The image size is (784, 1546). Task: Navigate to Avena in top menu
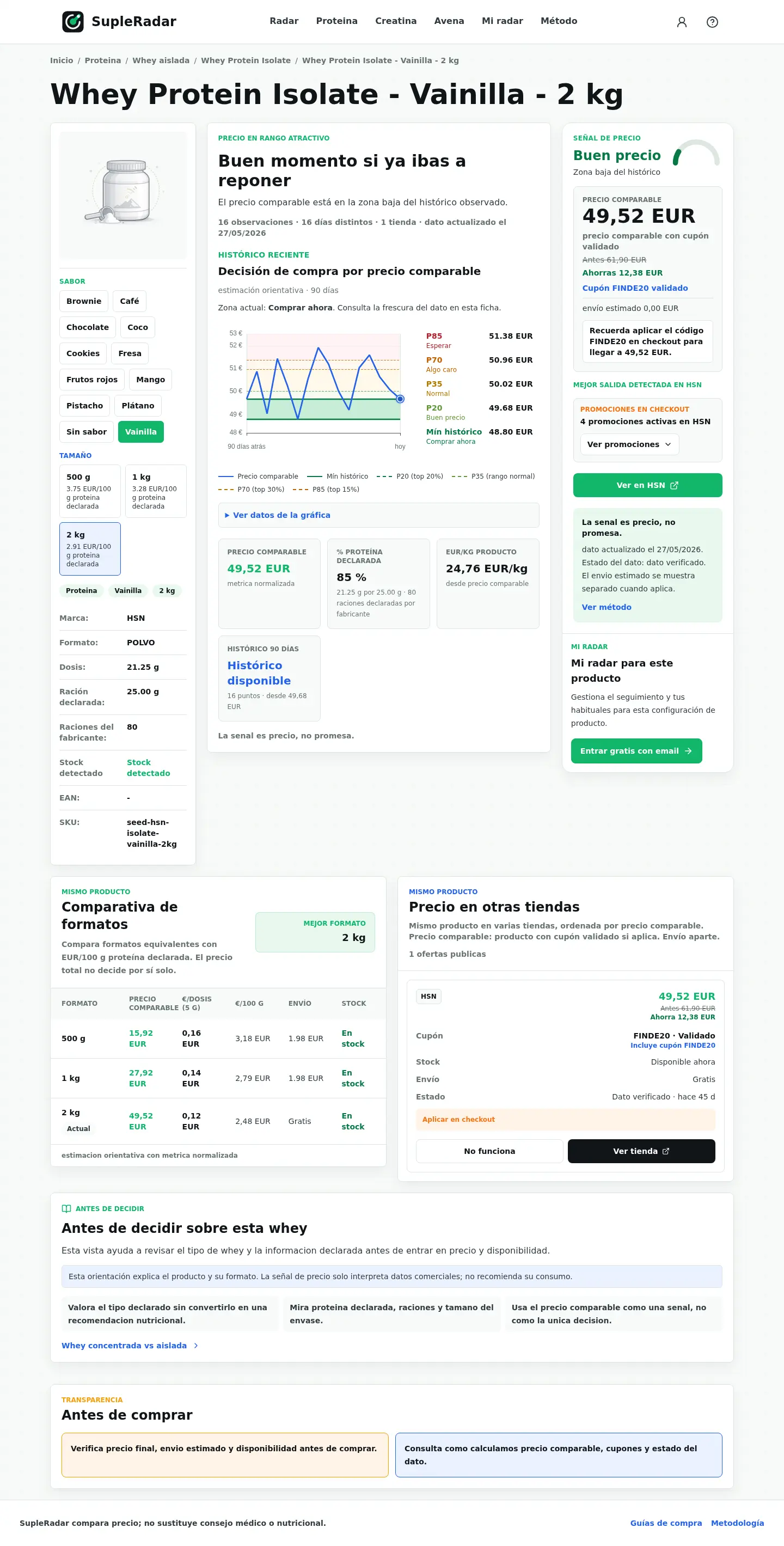click(x=449, y=21)
